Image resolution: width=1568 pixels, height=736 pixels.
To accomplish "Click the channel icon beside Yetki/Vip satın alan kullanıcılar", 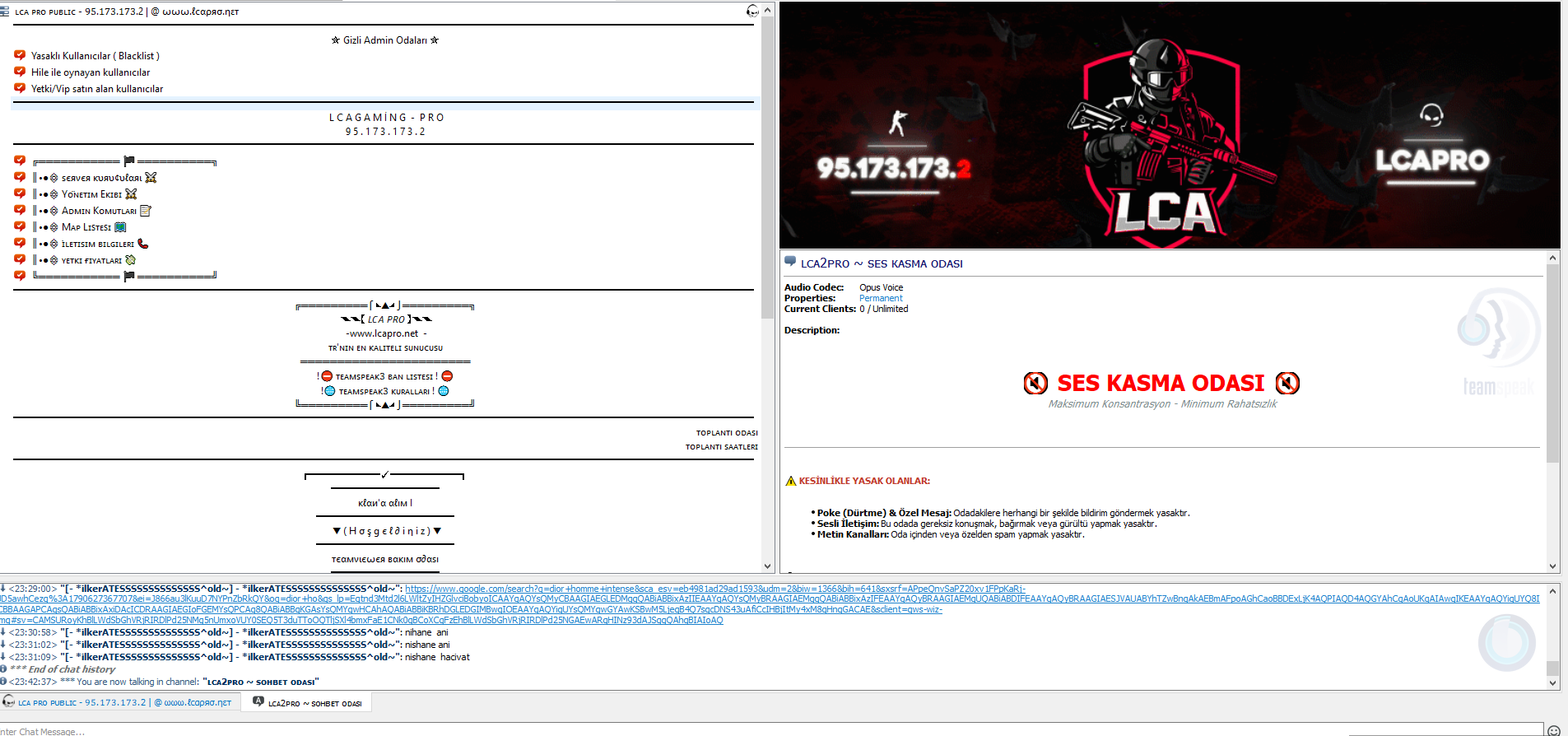I will [x=20, y=88].
